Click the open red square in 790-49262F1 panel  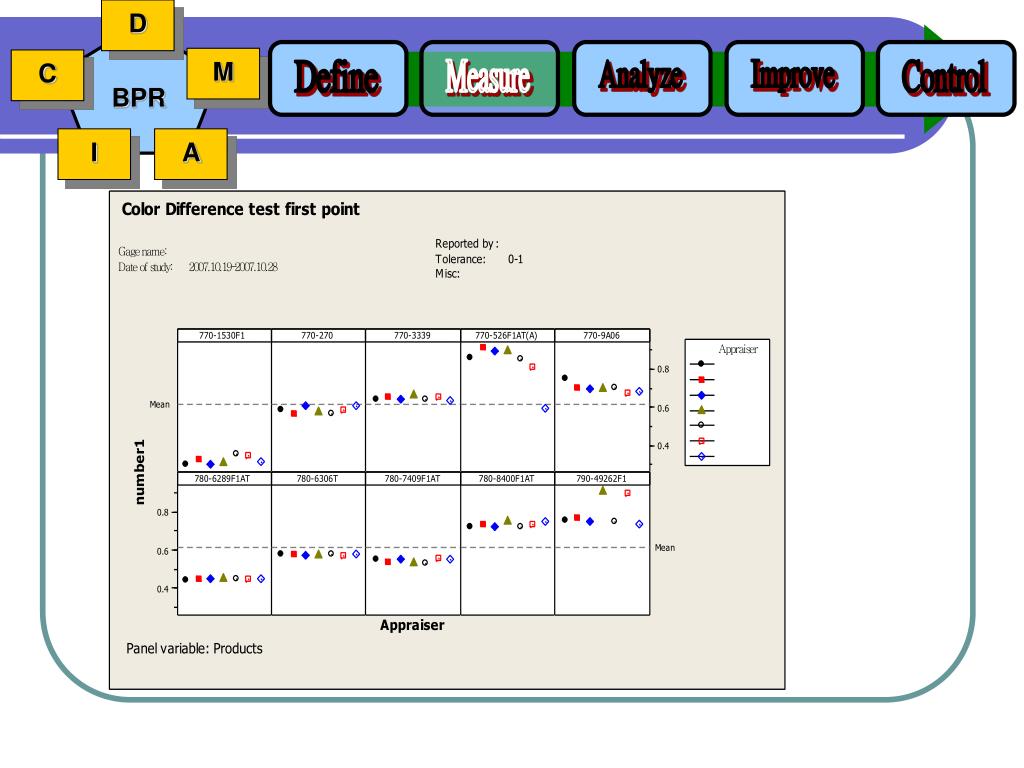click(x=628, y=494)
